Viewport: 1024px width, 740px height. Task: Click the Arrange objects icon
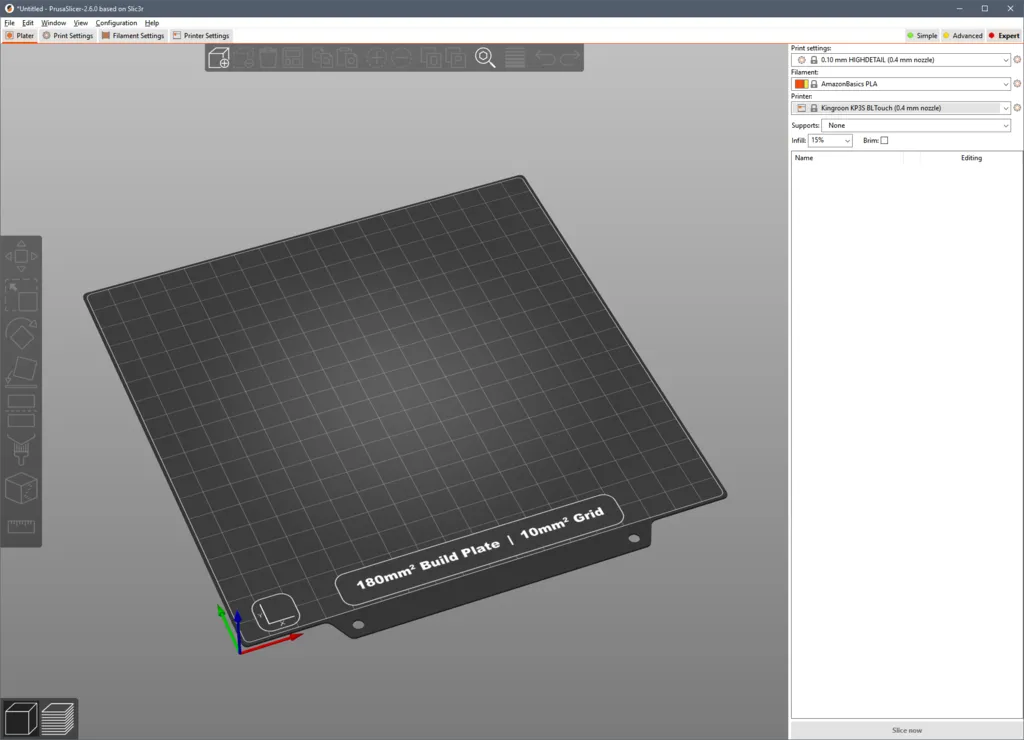click(293, 58)
